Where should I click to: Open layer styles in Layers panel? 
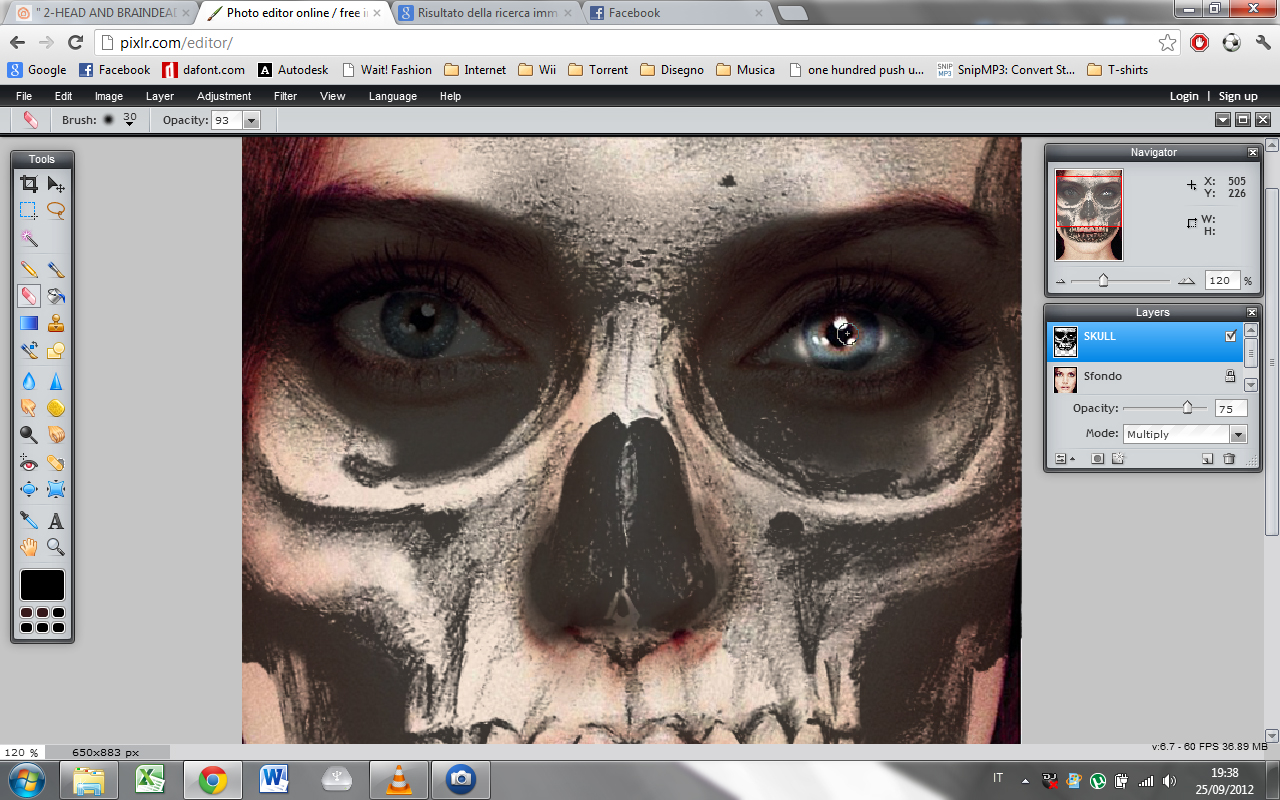click(x=1118, y=459)
